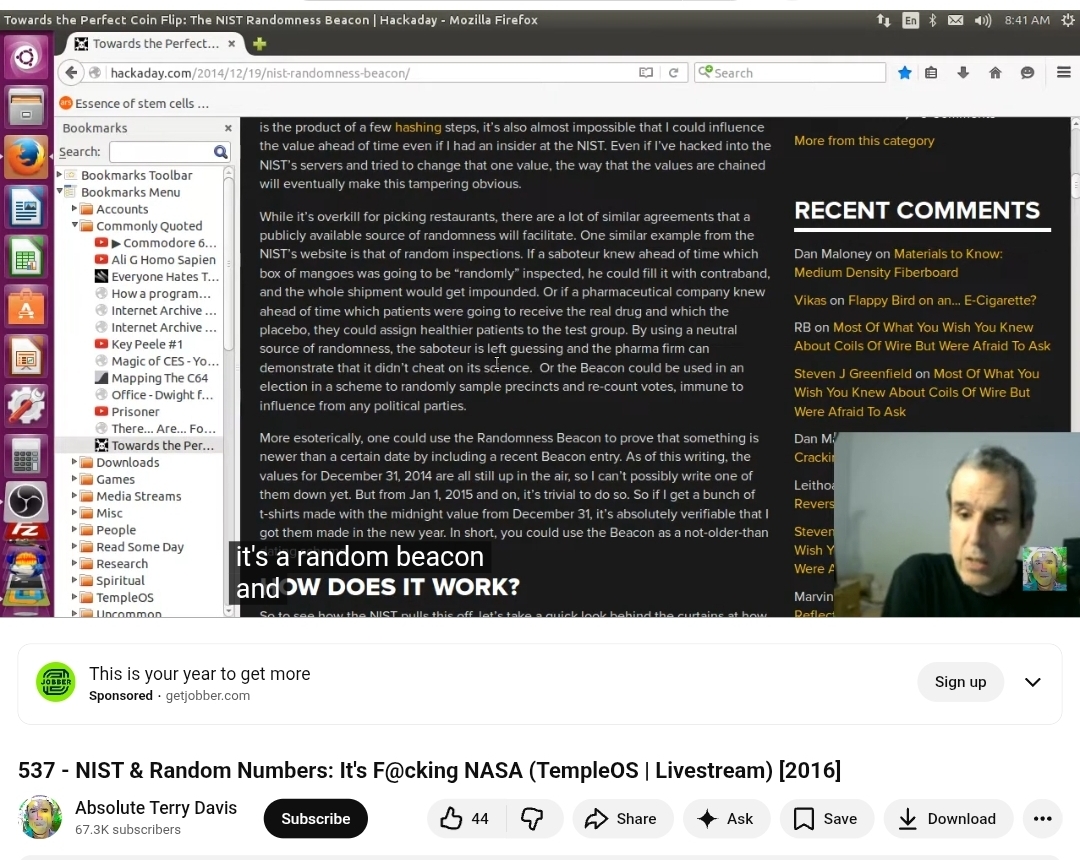The image size is (1080, 860).
Task: Open Flappy Bird on an E-Cigarette link
Action: tap(942, 300)
